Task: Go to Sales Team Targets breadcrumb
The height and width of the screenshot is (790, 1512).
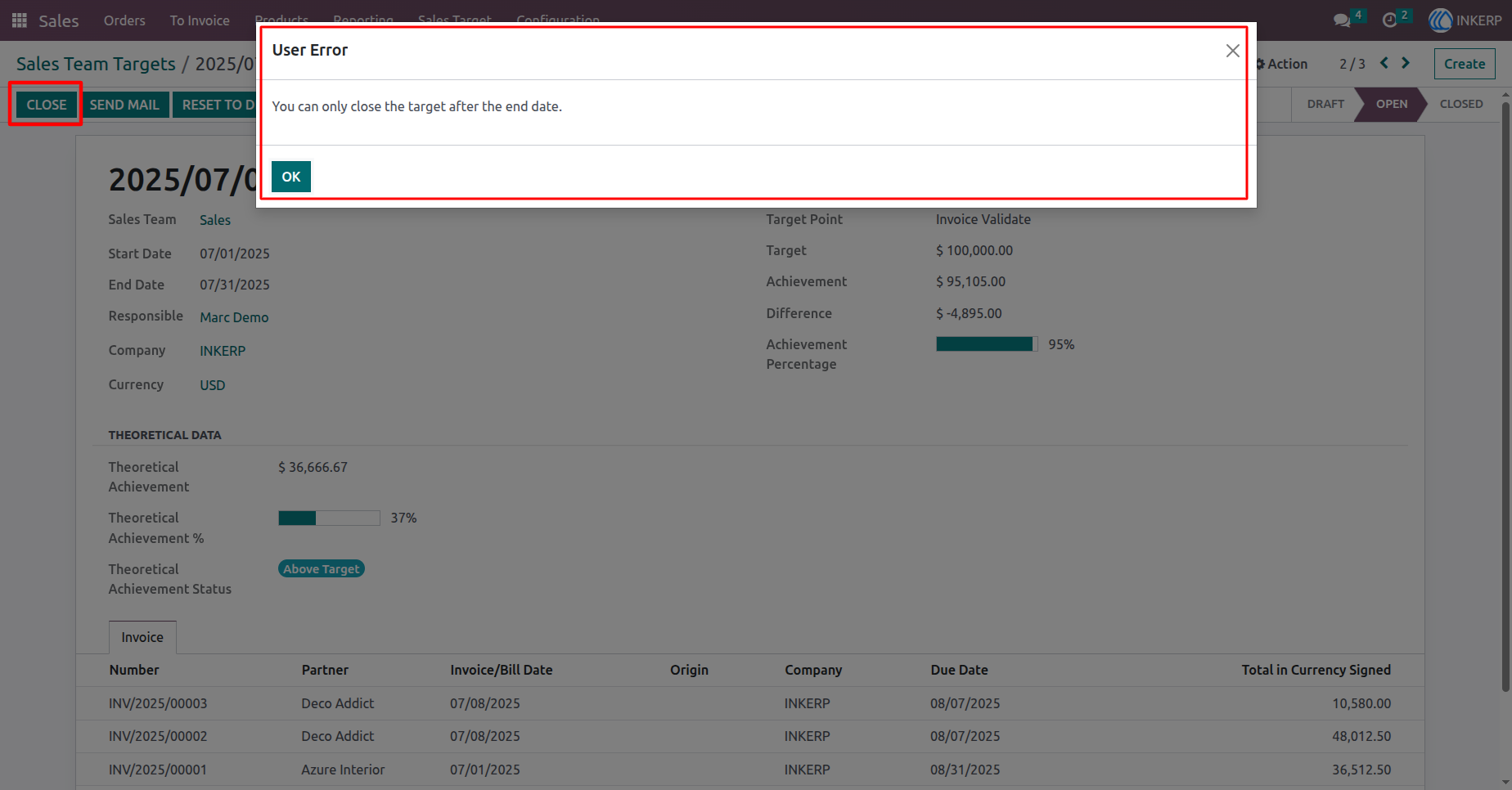Action: tap(96, 64)
